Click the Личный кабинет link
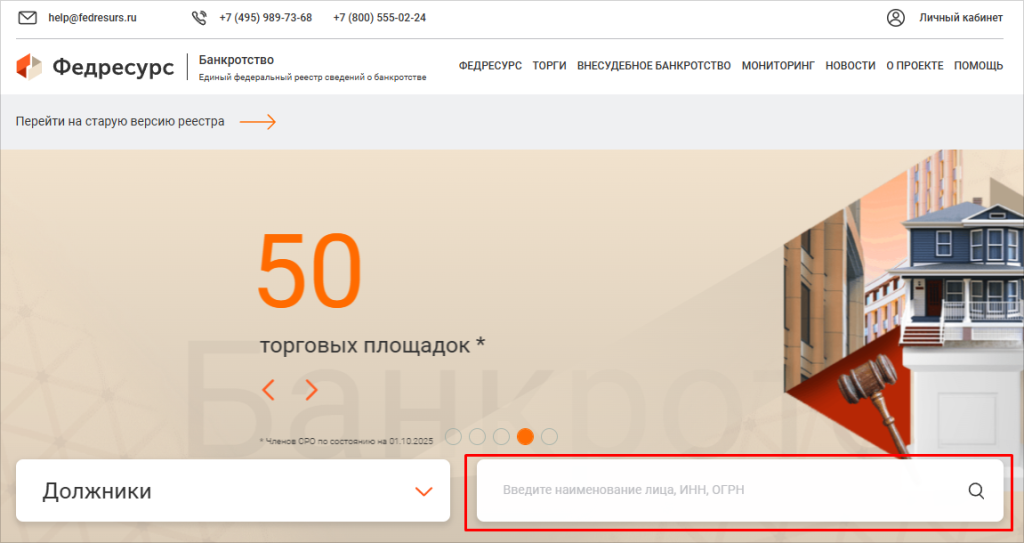This screenshot has height=543, width=1024. tap(961, 18)
